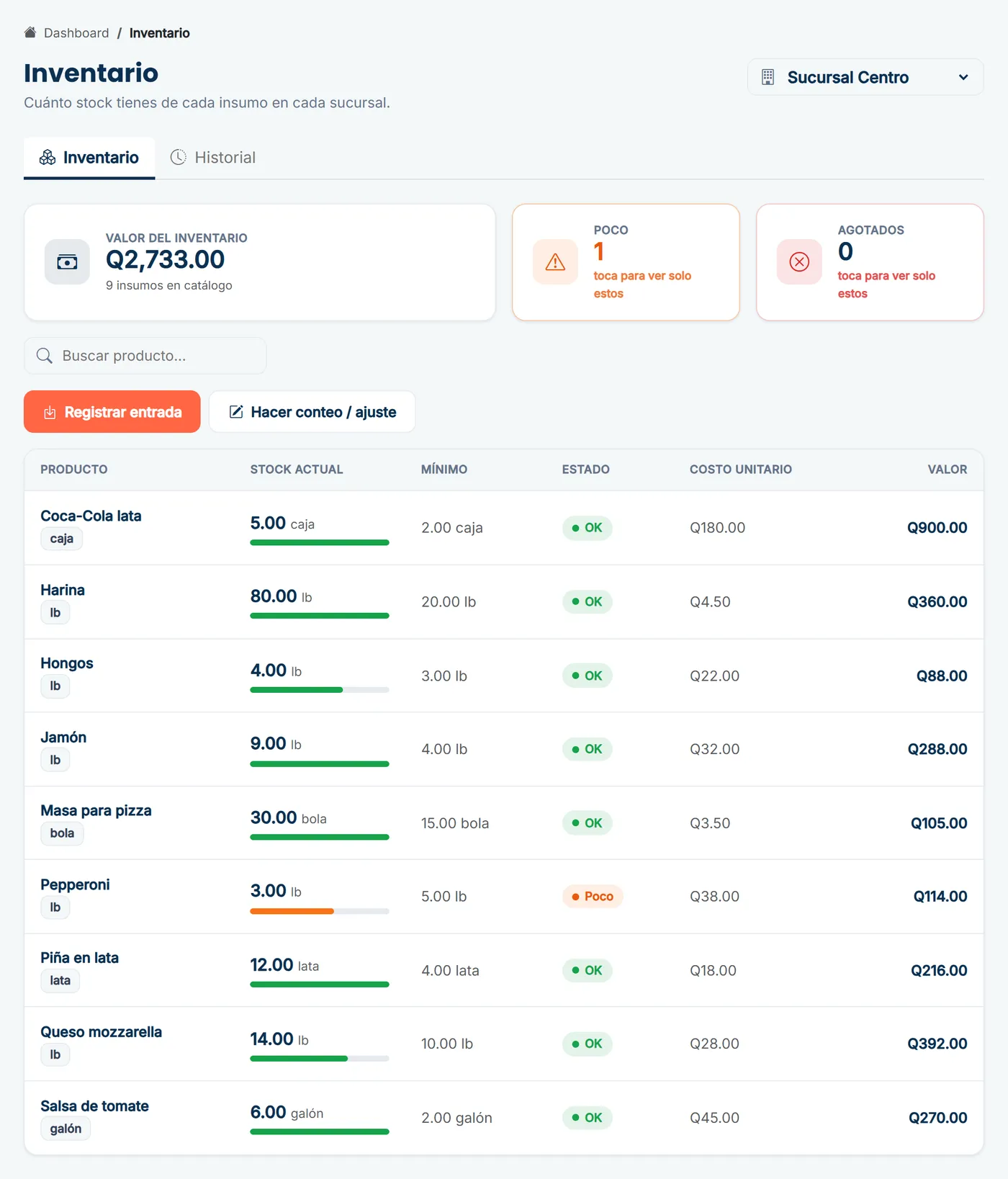Click the Piña en lata product name
Screen dimensions: 1008x1179
click(79, 958)
